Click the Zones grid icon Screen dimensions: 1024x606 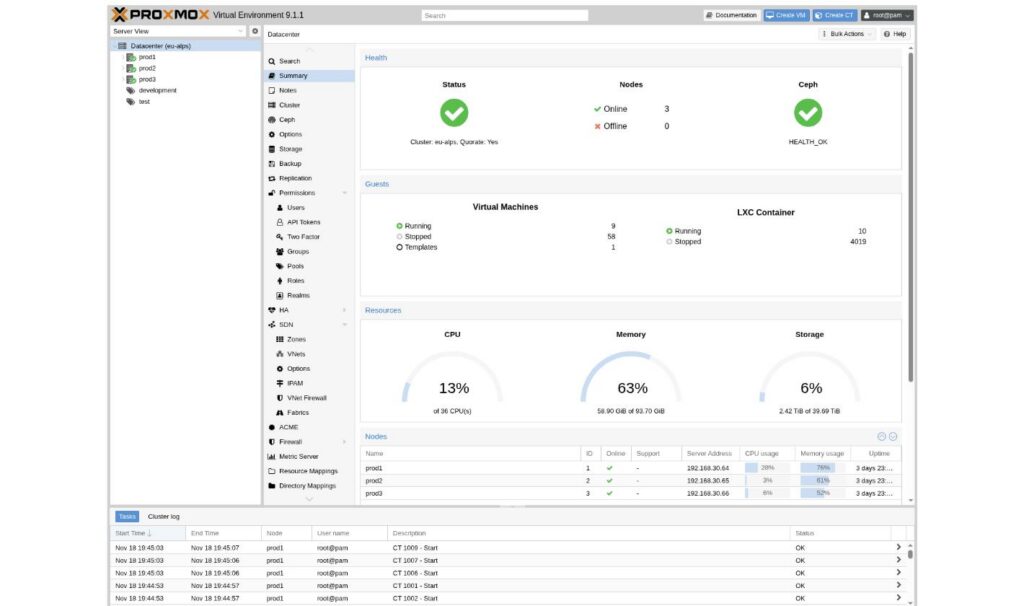tap(280, 340)
